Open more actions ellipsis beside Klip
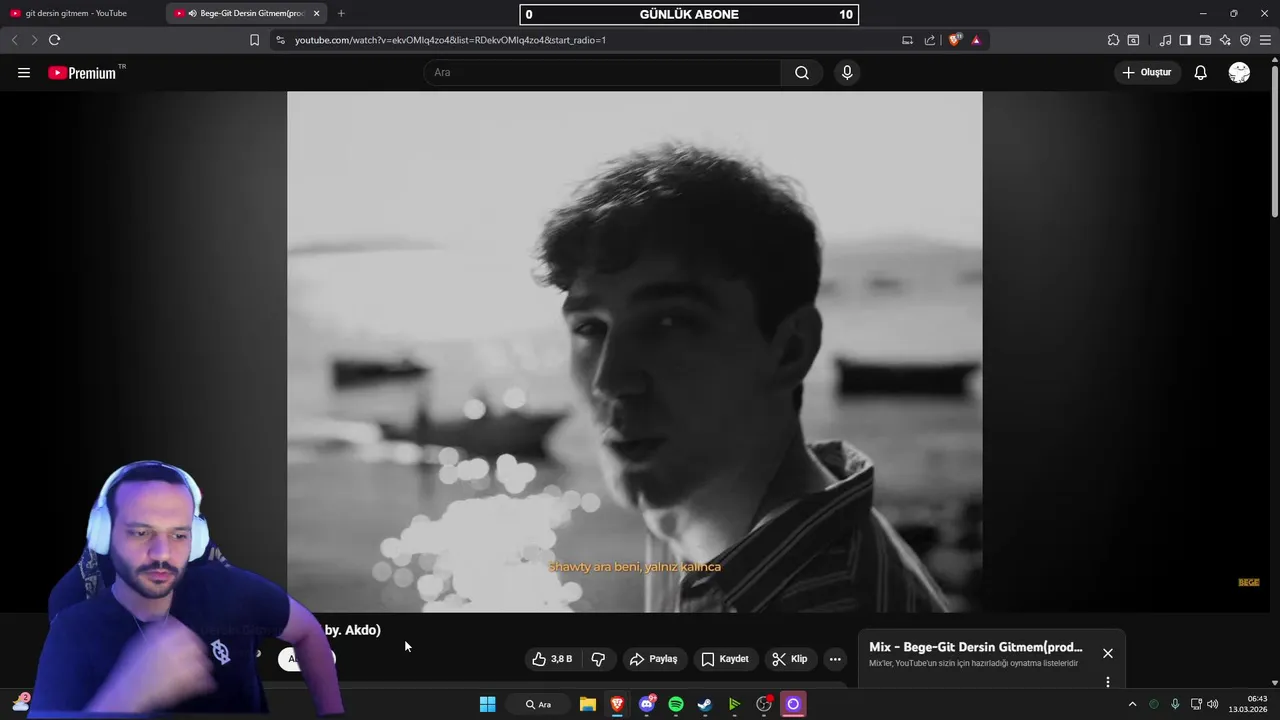 (835, 659)
